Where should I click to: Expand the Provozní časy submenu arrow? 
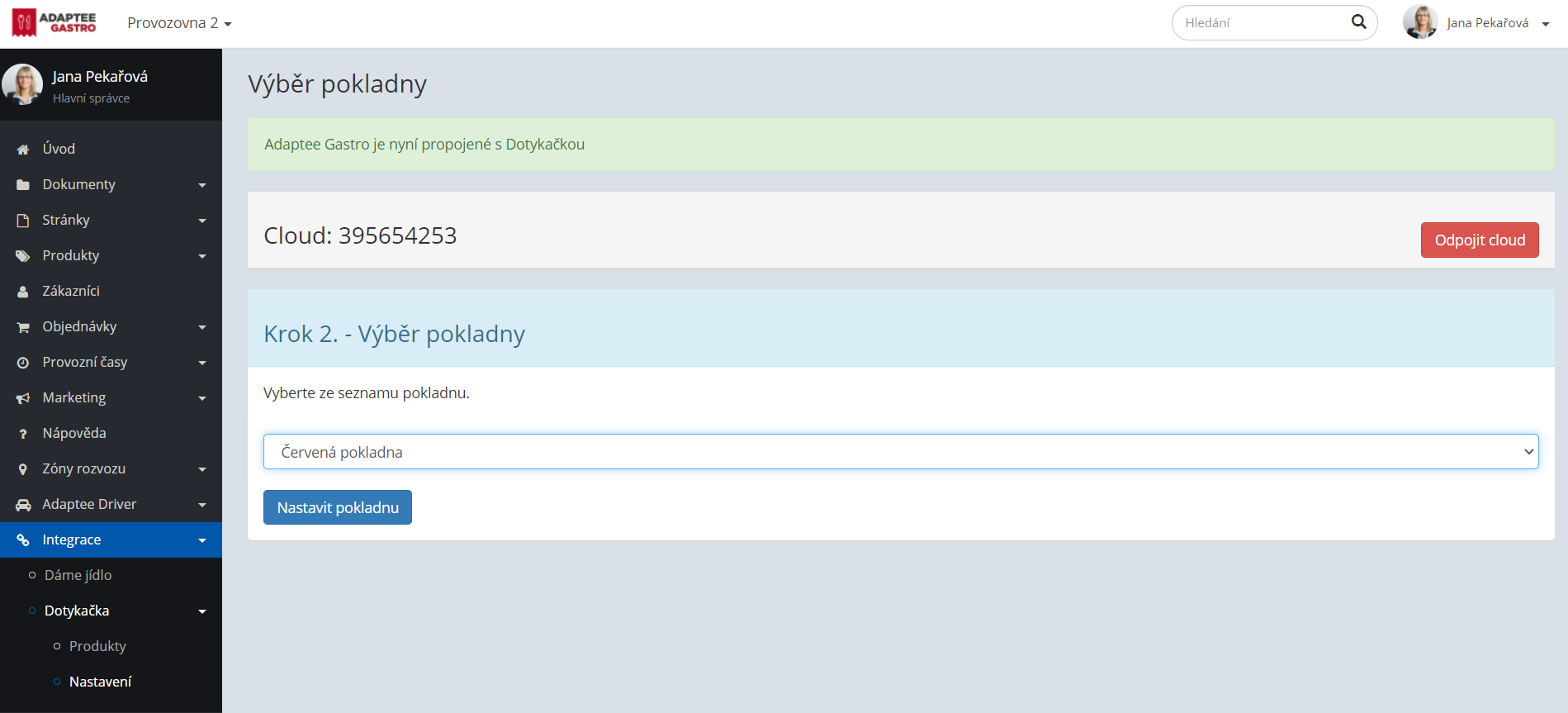point(202,363)
